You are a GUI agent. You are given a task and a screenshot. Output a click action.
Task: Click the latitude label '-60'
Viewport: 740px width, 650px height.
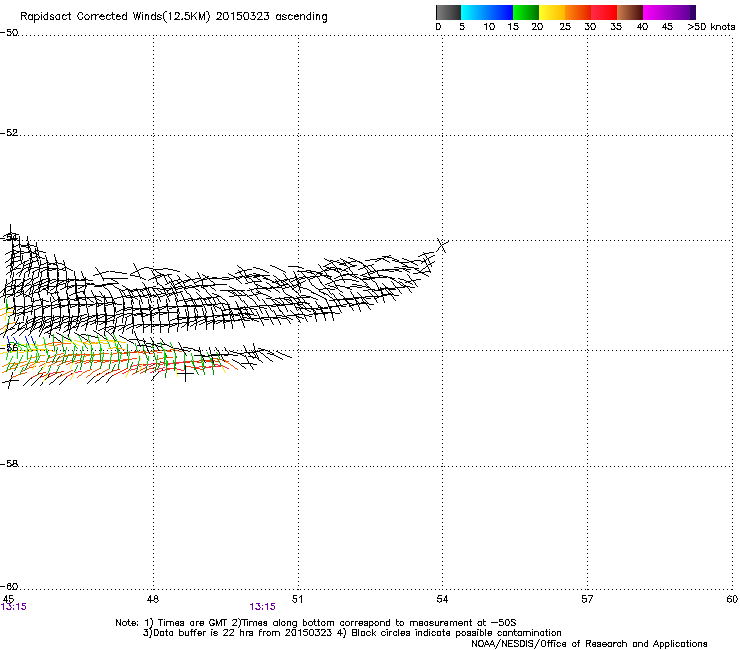(9, 587)
